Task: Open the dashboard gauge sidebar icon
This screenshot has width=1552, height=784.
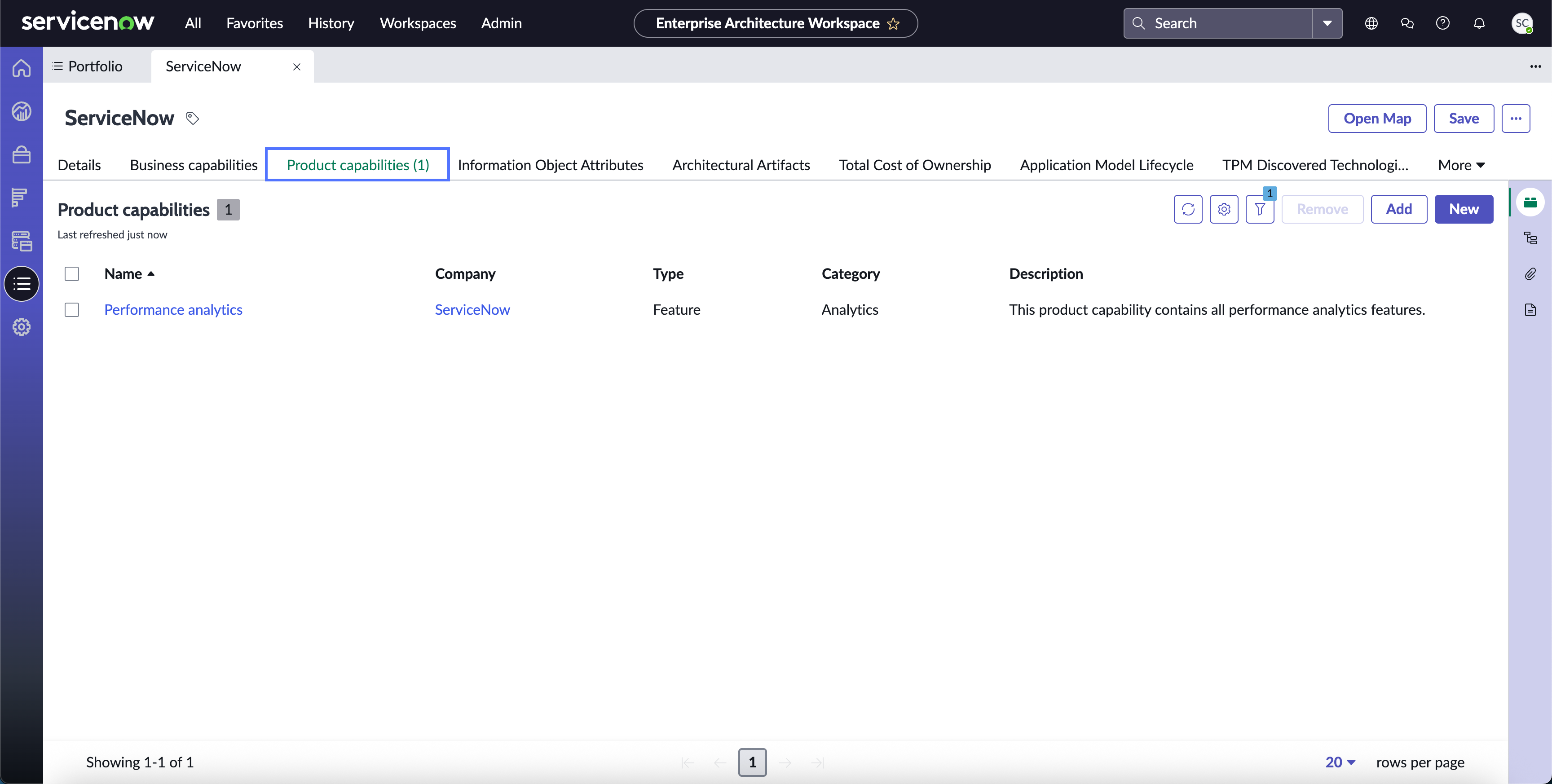Action: click(22, 111)
